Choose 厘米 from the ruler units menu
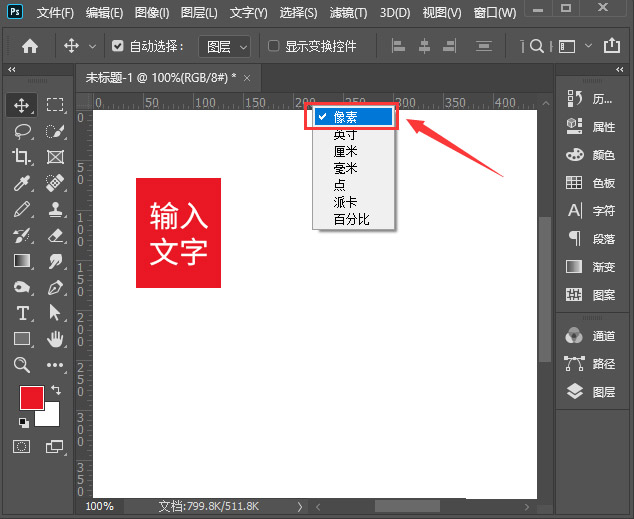634x519 pixels. tap(345, 151)
